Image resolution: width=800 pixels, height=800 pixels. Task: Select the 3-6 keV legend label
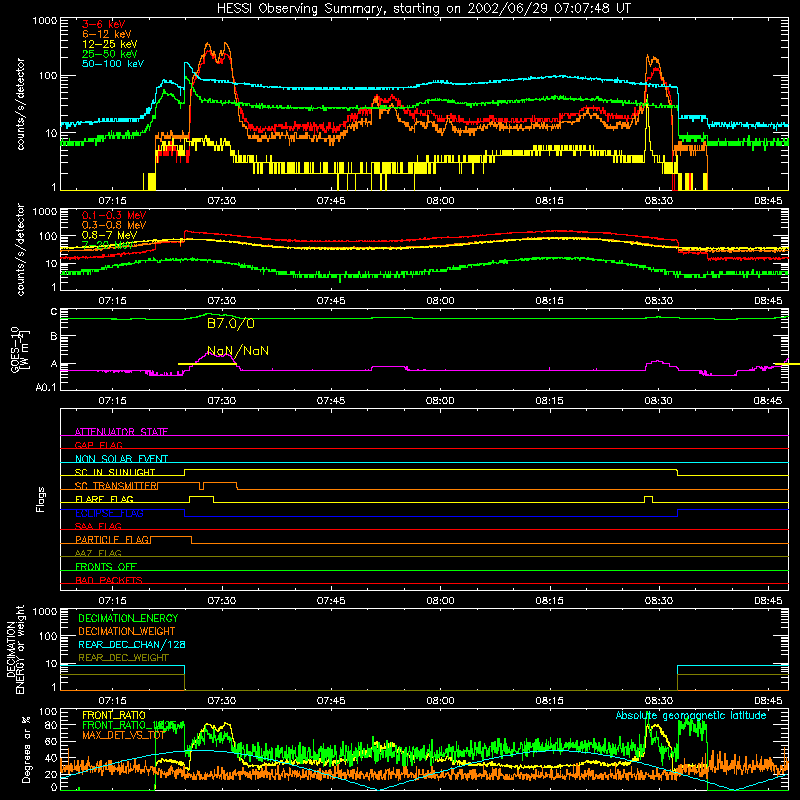tap(103, 24)
